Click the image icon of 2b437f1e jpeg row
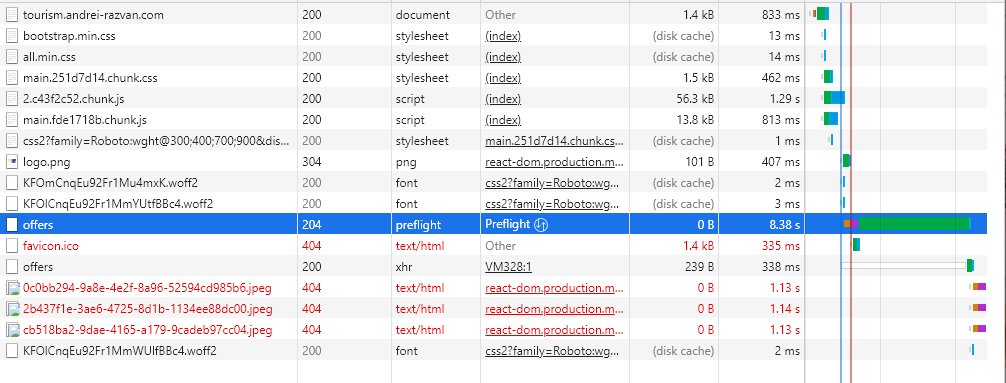 (x=12, y=309)
